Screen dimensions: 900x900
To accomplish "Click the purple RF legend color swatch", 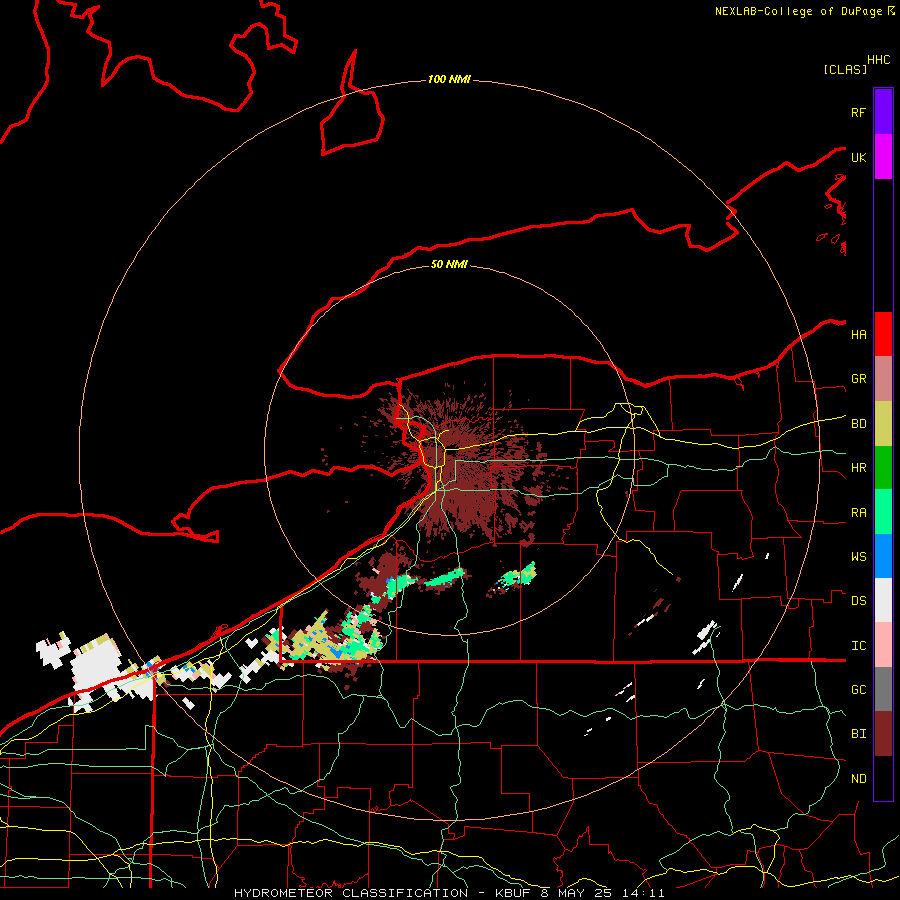I will tap(883, 112).
